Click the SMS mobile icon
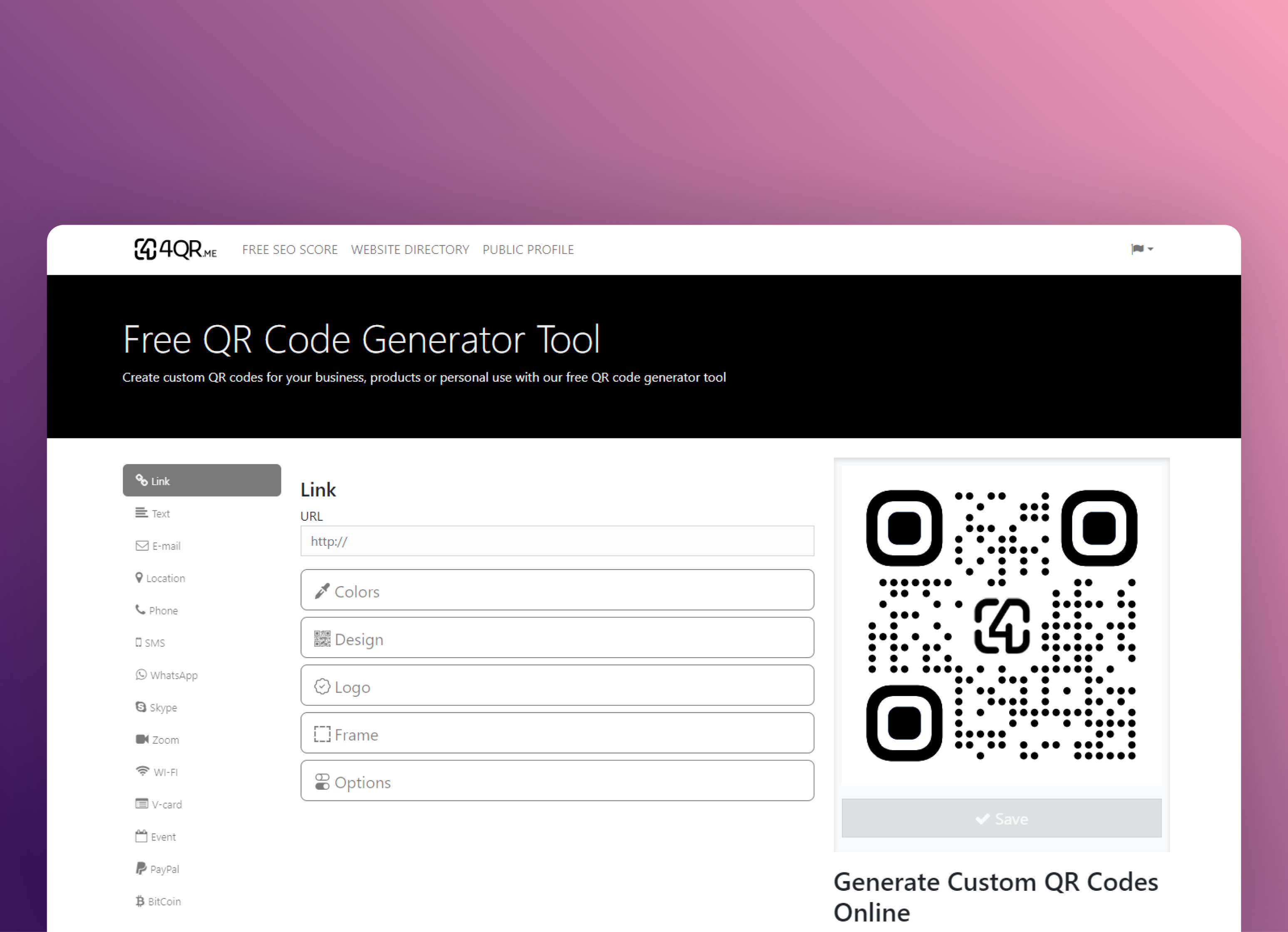 pos(139,642)
